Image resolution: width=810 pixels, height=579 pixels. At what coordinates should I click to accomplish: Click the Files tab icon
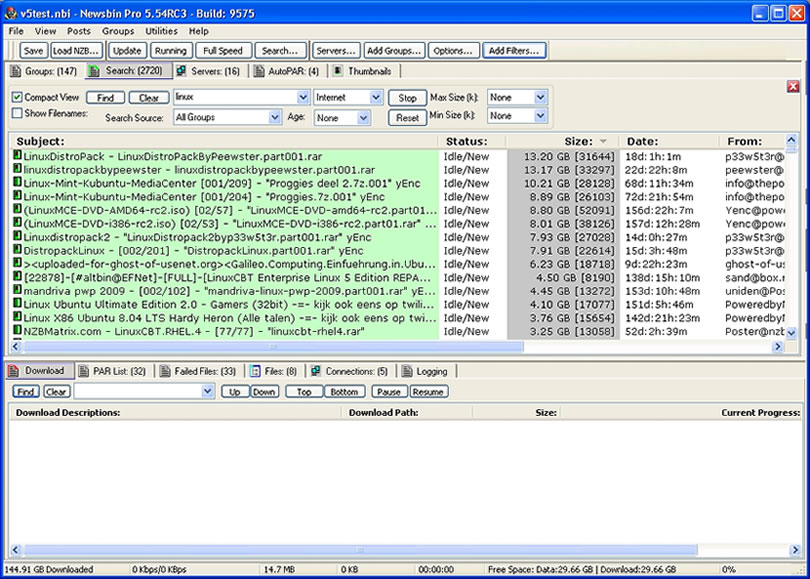coord(255,371)
